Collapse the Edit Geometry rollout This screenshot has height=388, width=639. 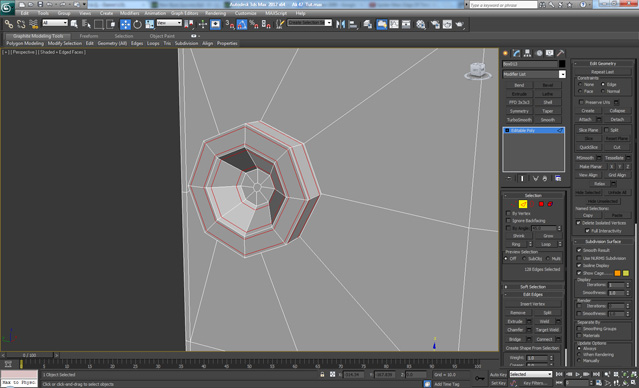point(603,63)
